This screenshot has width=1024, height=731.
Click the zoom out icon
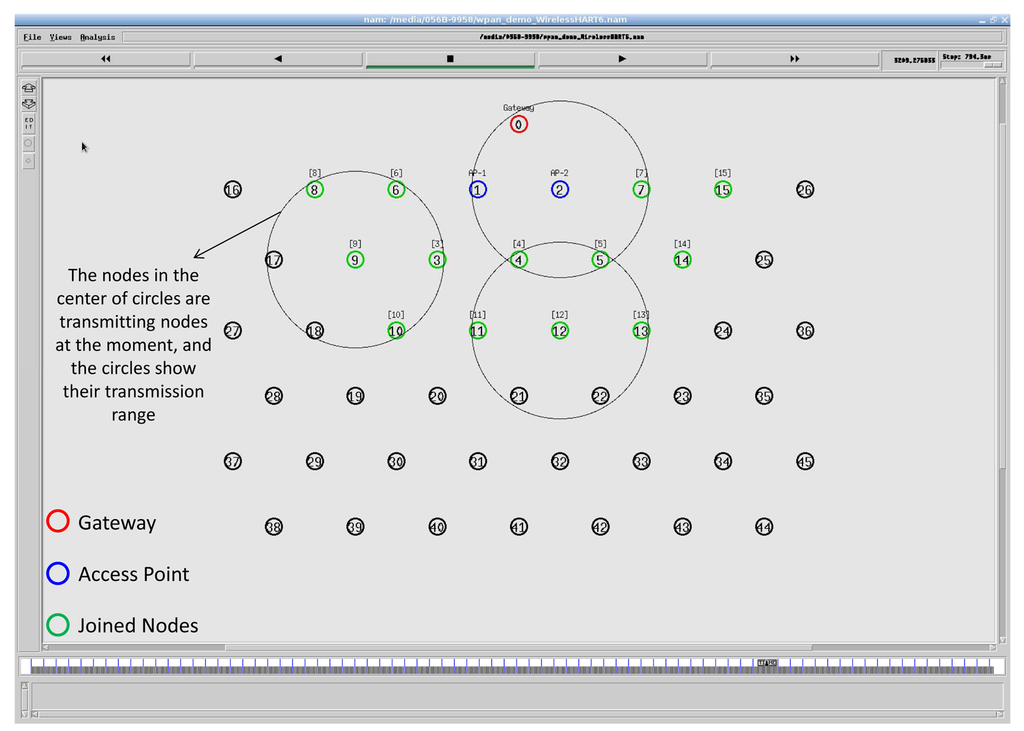tap(29, 104)
